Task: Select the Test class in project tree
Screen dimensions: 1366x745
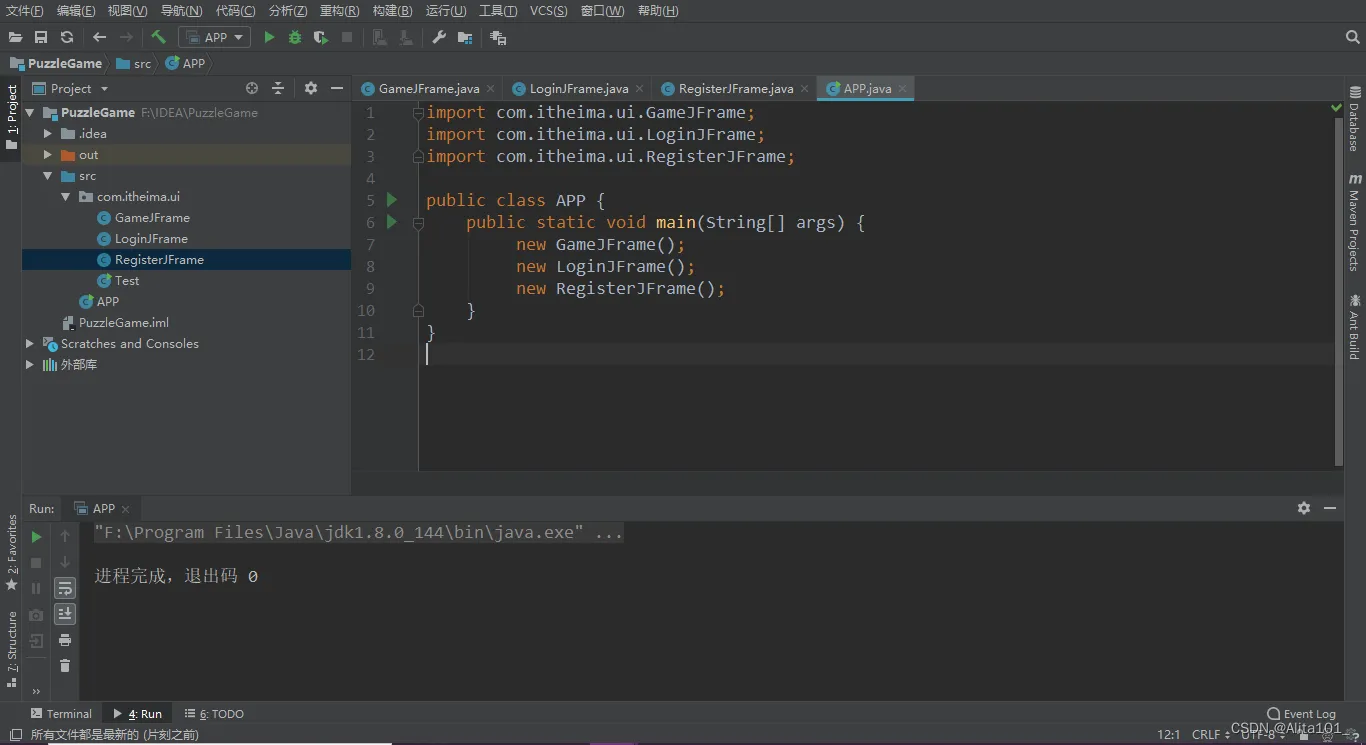Action: coord(127,281)
